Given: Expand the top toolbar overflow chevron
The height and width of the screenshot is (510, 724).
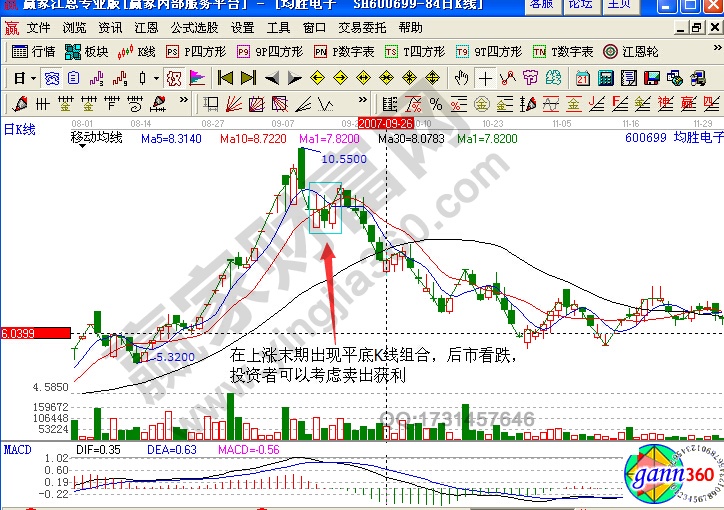Looking at the screenshot, I should coord(717,48).
